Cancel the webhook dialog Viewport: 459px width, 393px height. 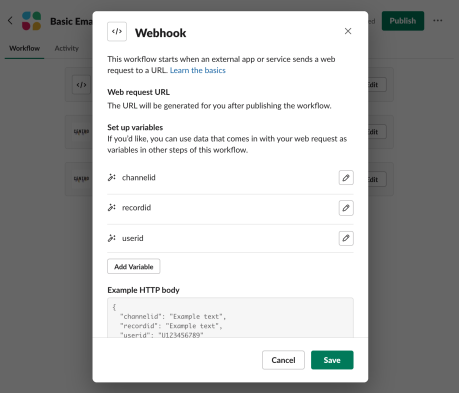283,360
